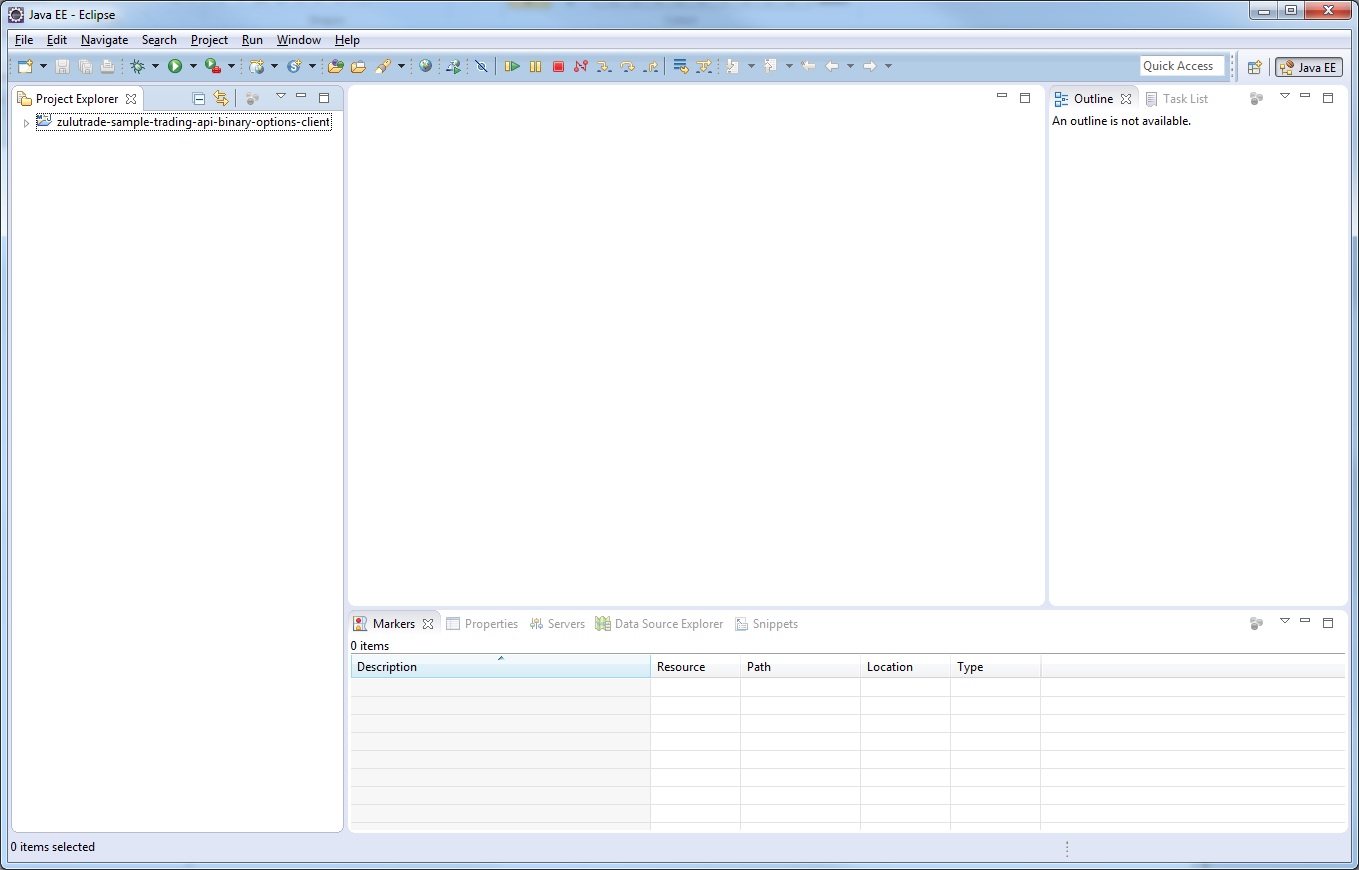Click the Open Perspective icon
Screen dimensions: 1359x870
pyautogui.click(x=1254, y=67)
